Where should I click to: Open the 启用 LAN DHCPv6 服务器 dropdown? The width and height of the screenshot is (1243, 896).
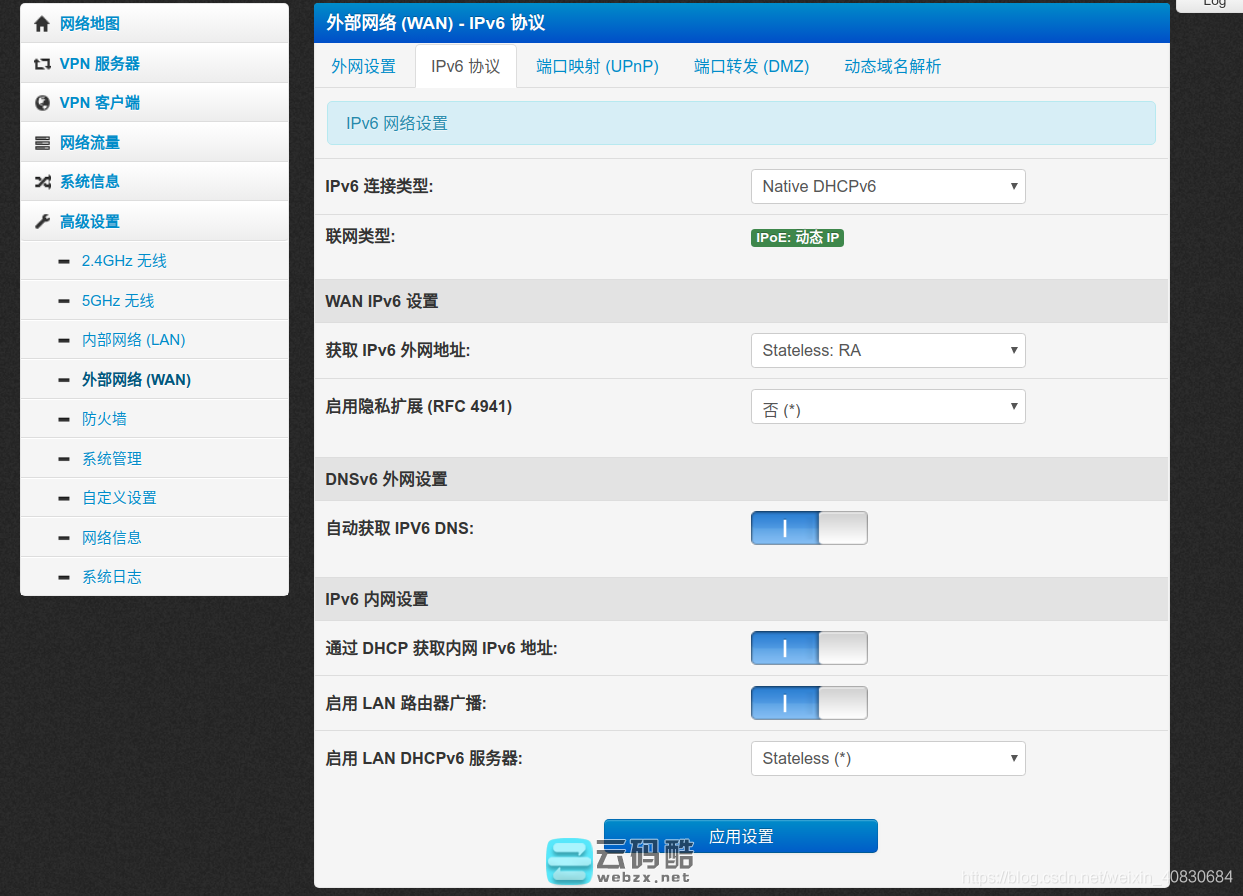click(x=888, y=758)
